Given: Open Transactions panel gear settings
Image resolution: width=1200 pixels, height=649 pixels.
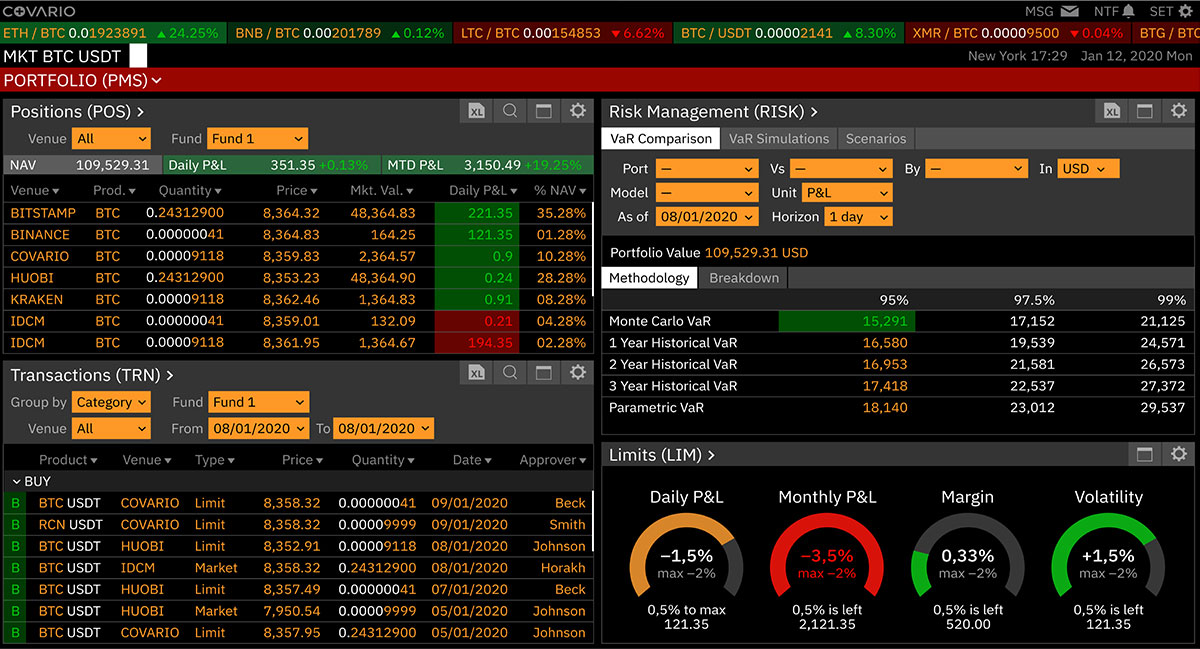Looking at the screenshot, I should pyautogui.click(x=577, y=373).
